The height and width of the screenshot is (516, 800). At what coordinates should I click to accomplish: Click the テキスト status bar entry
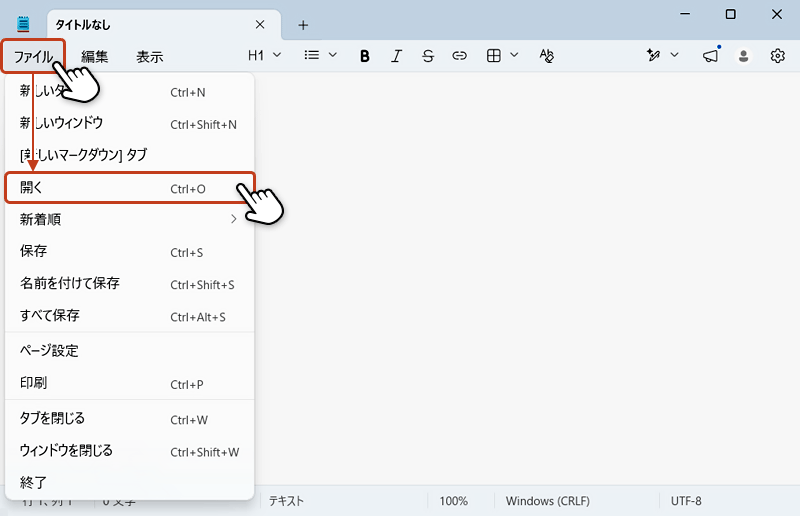[286, 501]
